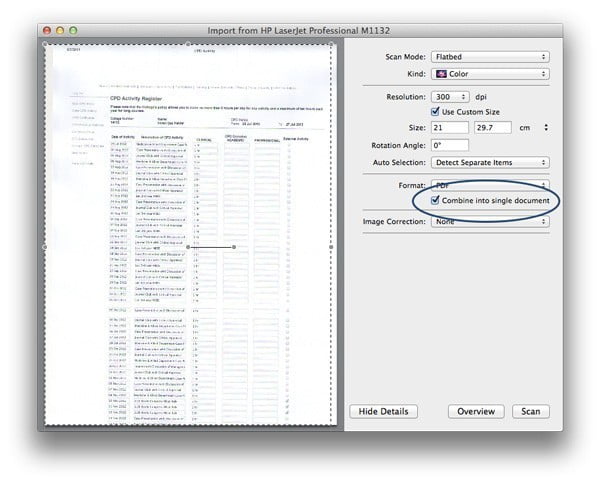Open Auto Selection dropdown Detect Separate Items

tap(490, 162)
